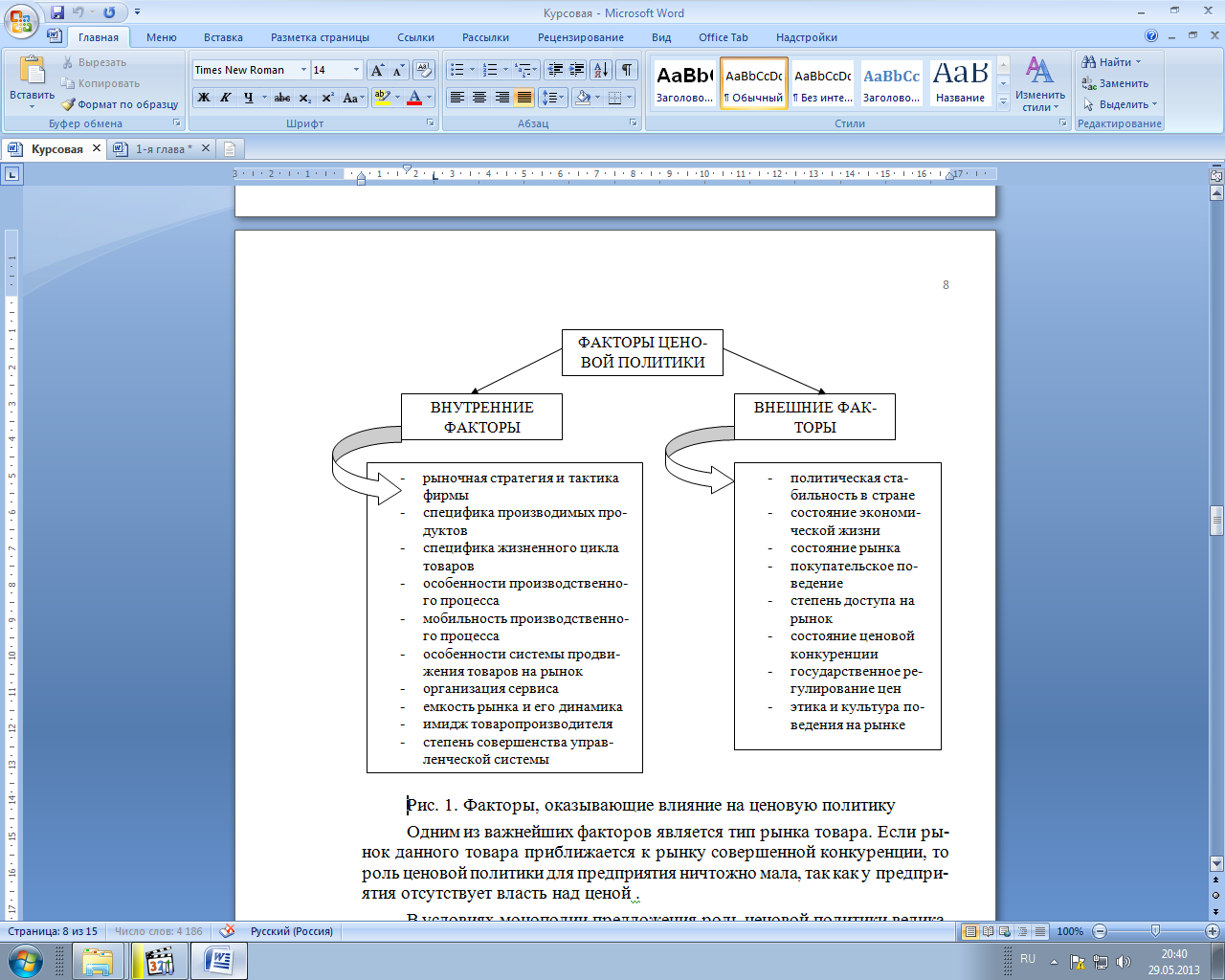
Task: Click zoom out (minus) button
Action: click(x=1100, y=931)
